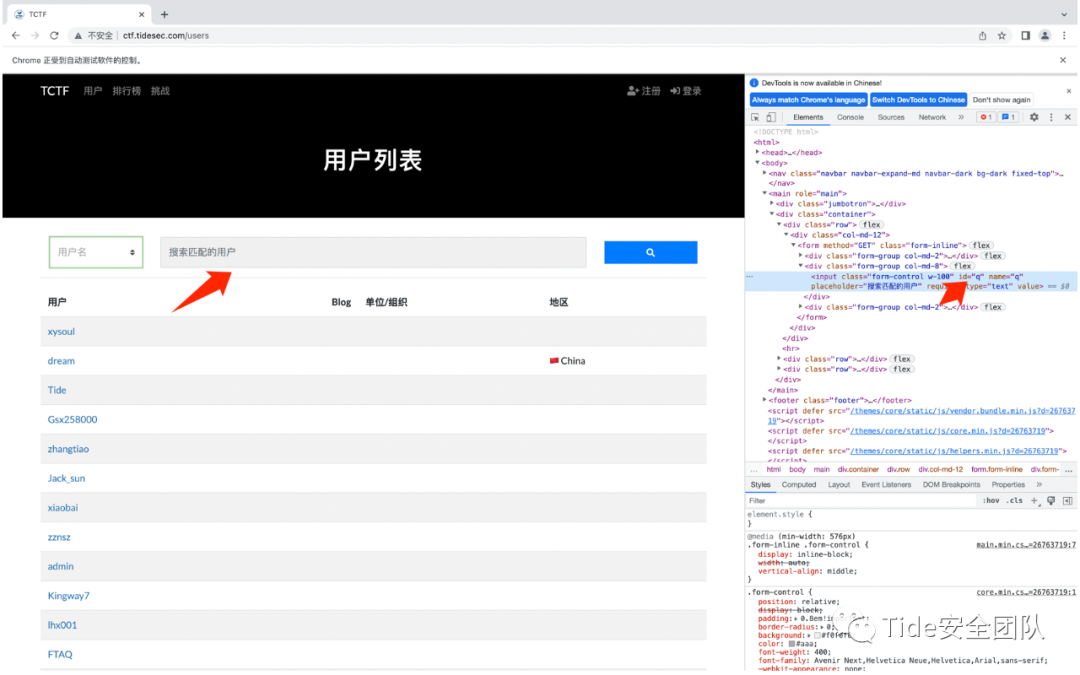Collapse the main role node
This screenshot has height=675, width=1080.
(x=764, y=194)
